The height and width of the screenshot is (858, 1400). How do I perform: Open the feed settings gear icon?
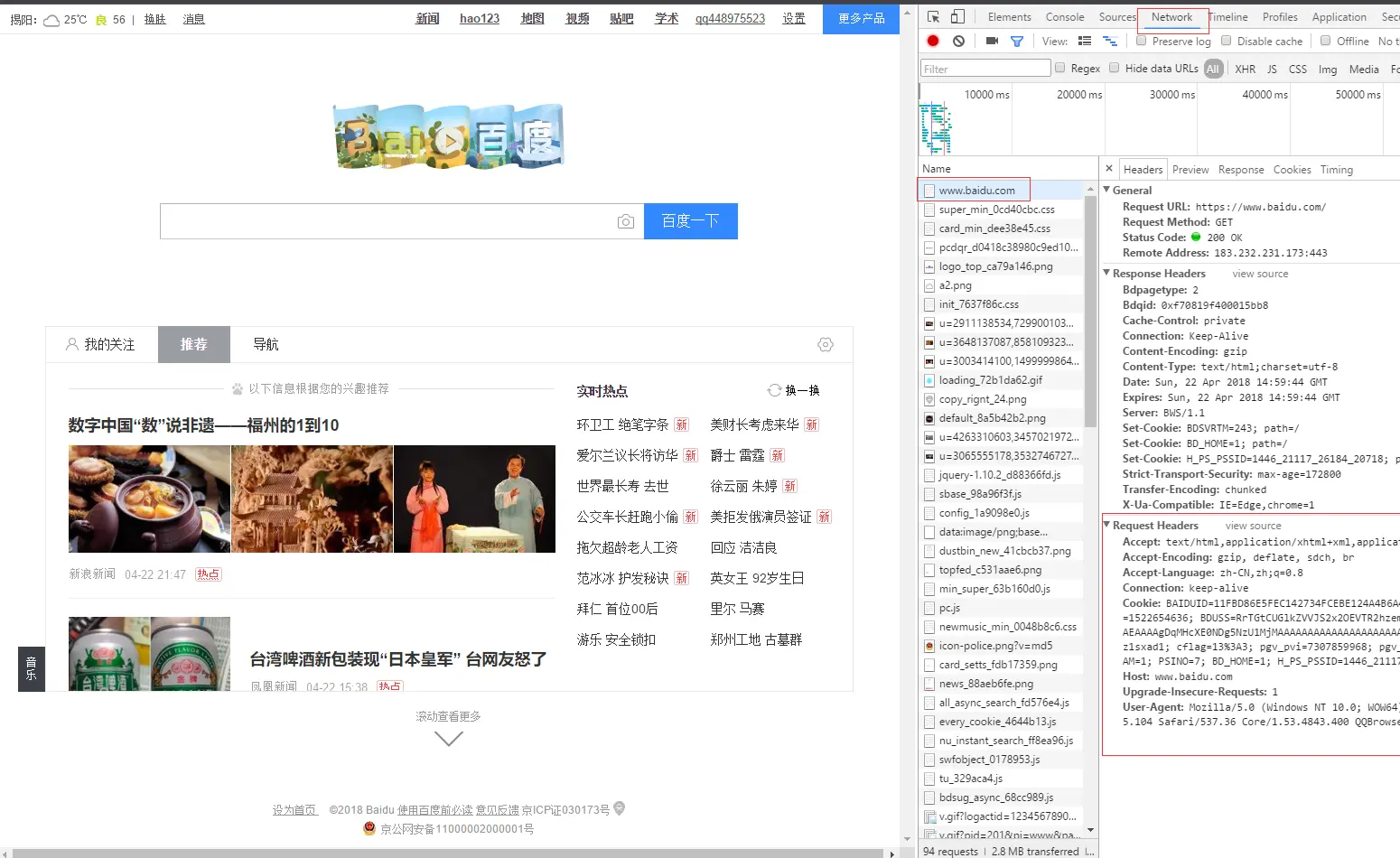pos(826,344)
